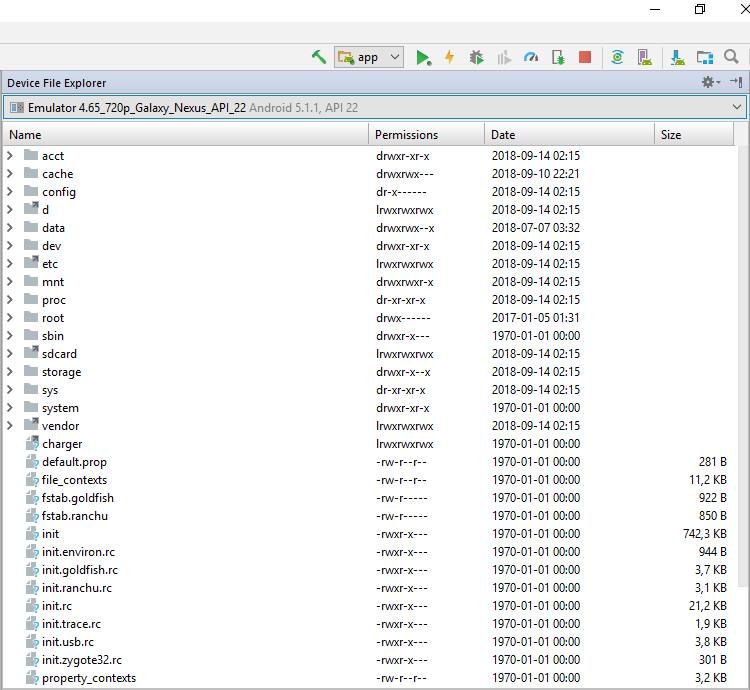Select the init.rc file
This screenshot has height=690, width=750.
click(x=57, y=606)
